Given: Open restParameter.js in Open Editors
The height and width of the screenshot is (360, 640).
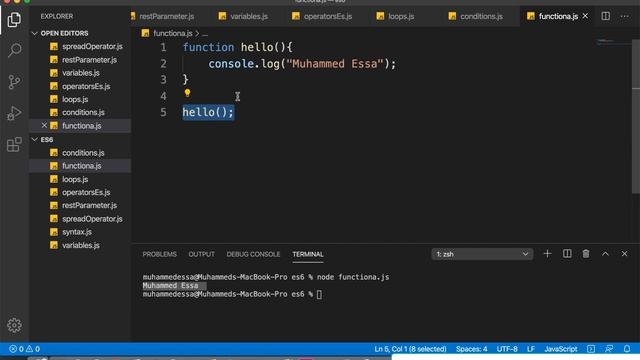Looking at the screenshot, I should point(80,60).
